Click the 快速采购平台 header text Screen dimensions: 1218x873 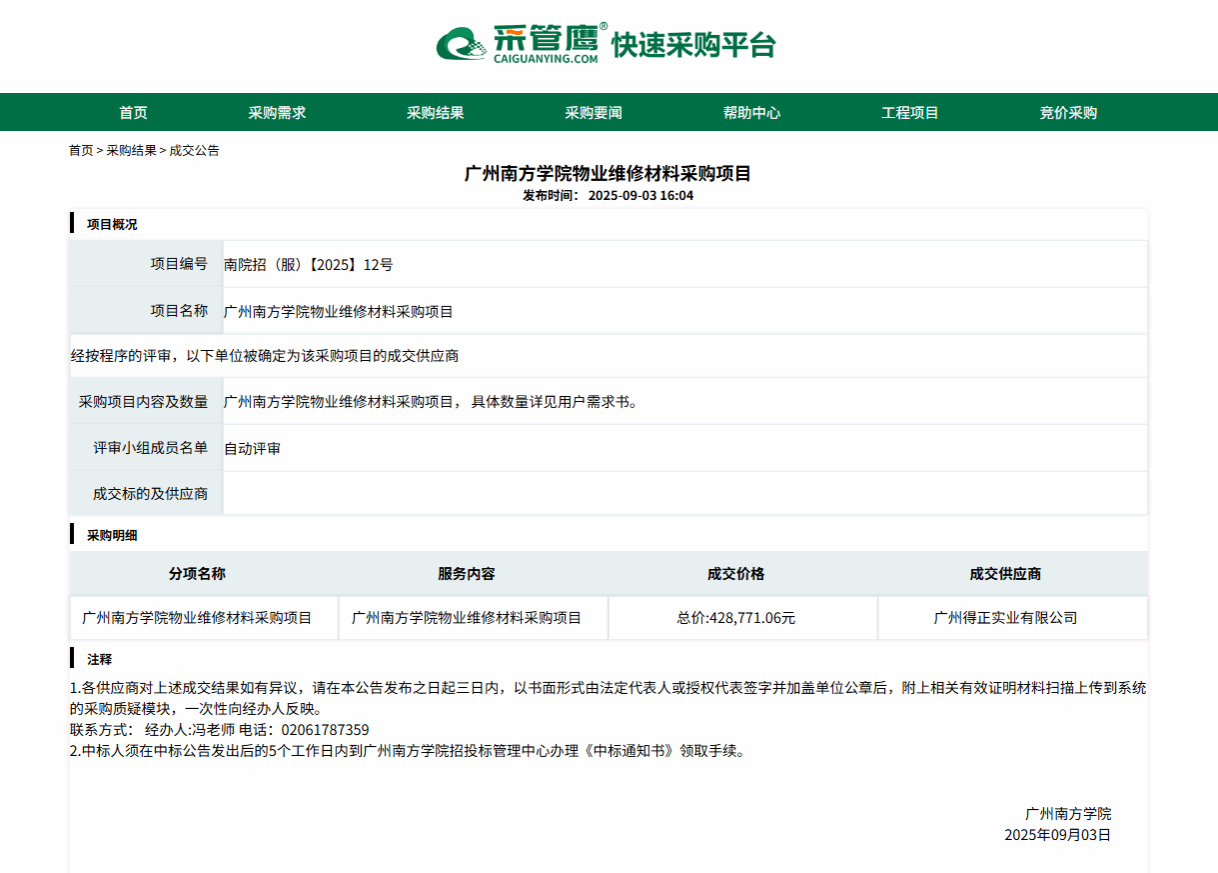(x=693, y=45)
